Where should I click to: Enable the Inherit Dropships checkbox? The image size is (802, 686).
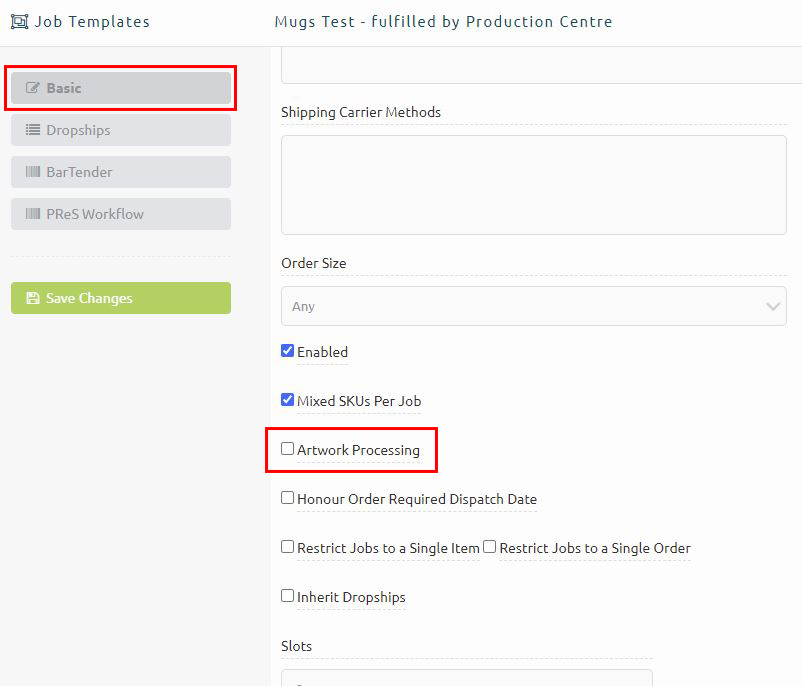tap(288, 596)
